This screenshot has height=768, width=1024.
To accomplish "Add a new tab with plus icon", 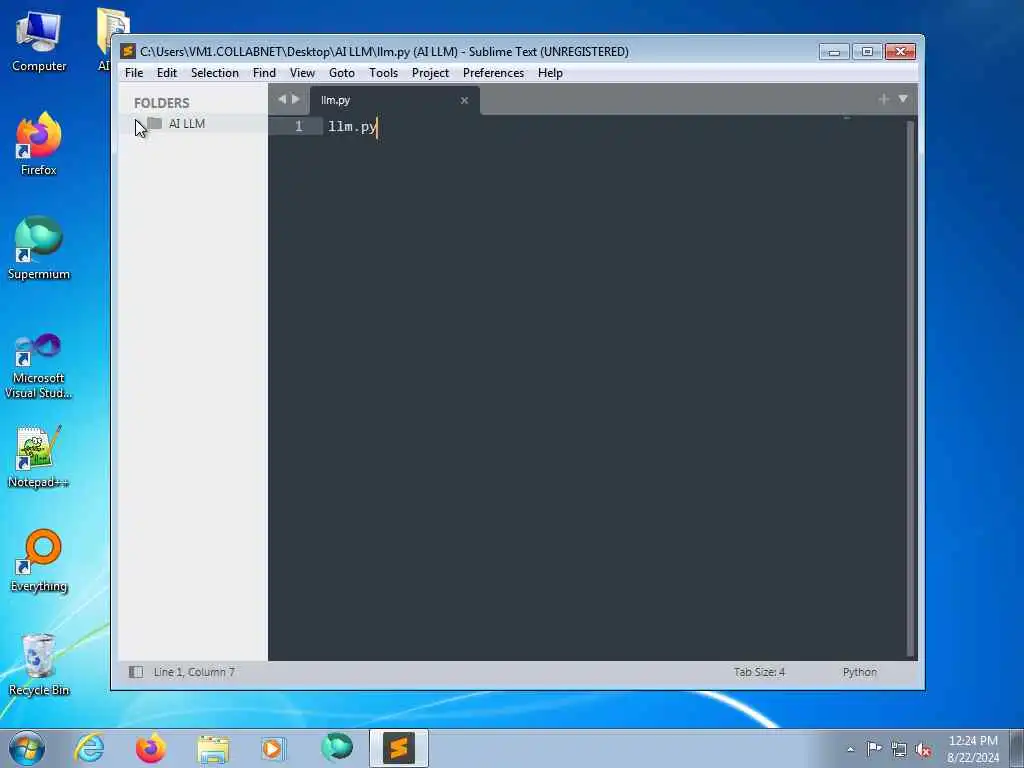I will (x=884, y=99).
